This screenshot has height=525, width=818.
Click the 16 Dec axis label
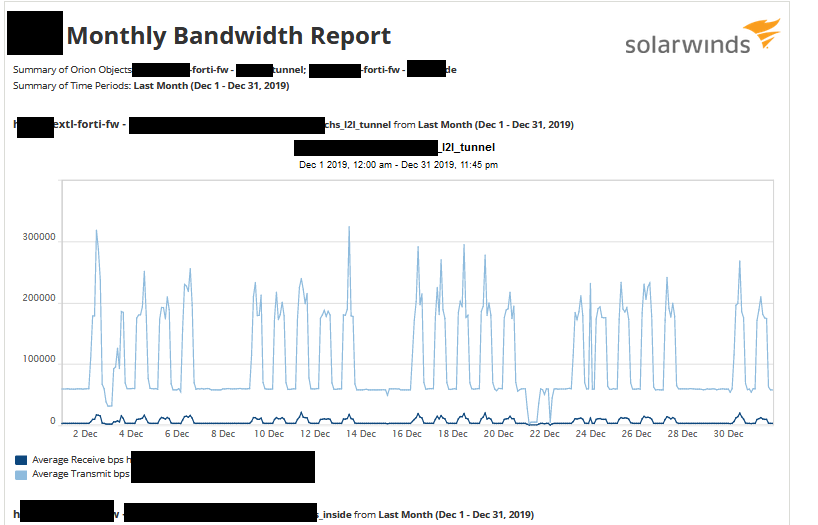(406, 434)
